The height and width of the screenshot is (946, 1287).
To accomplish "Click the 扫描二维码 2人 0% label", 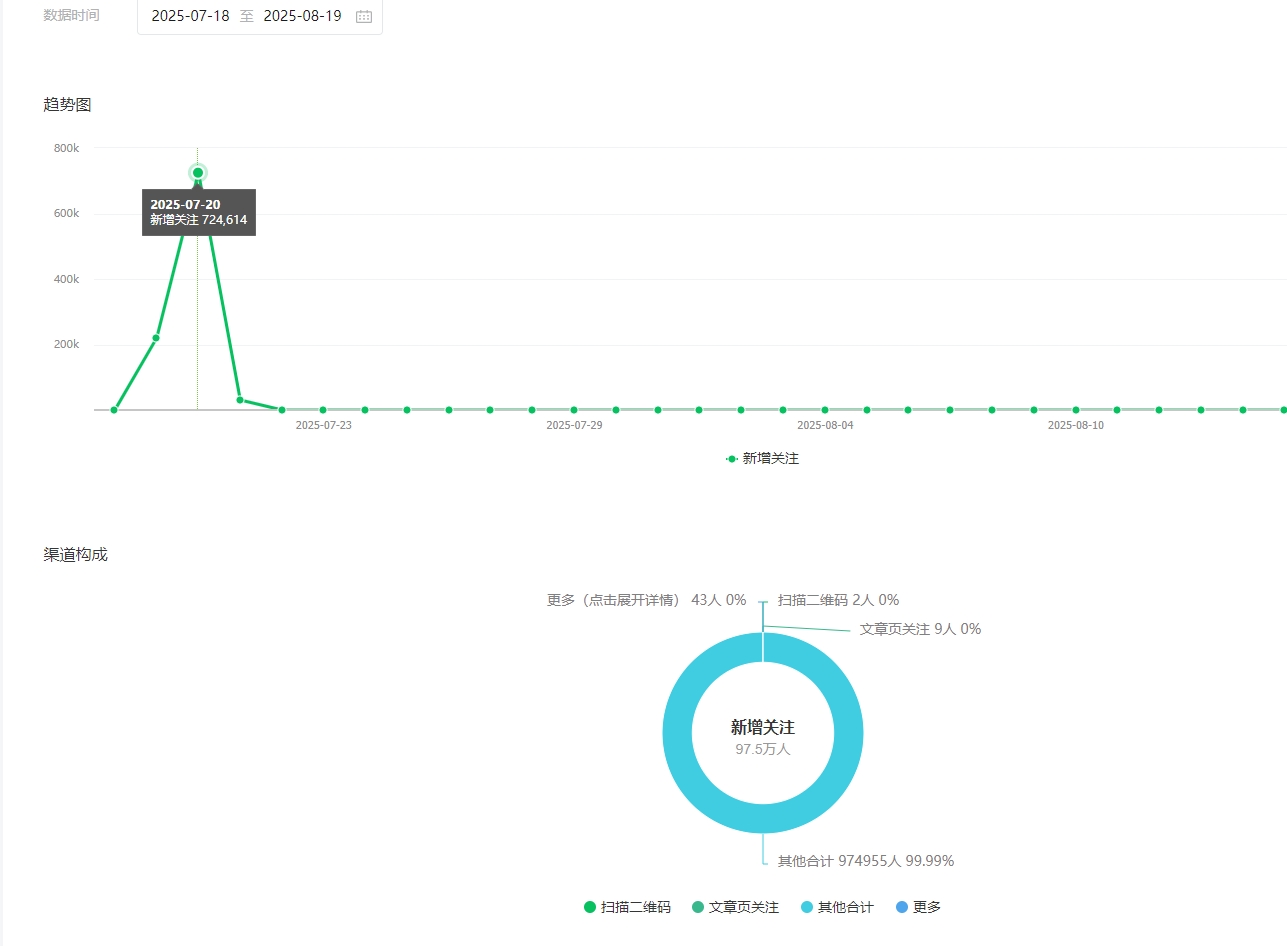I will pos(838,600).
